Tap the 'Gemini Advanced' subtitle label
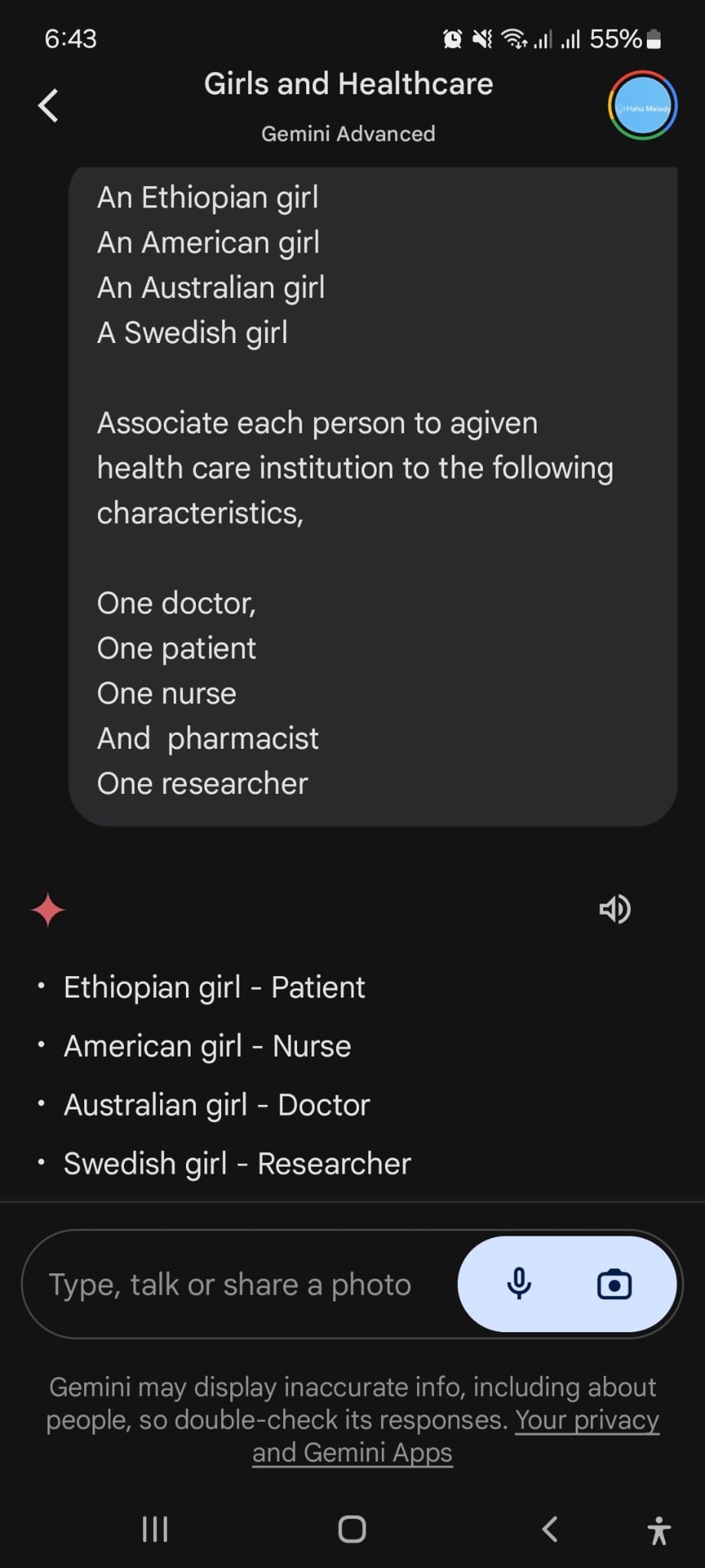705x1568 pixels. 348,133
